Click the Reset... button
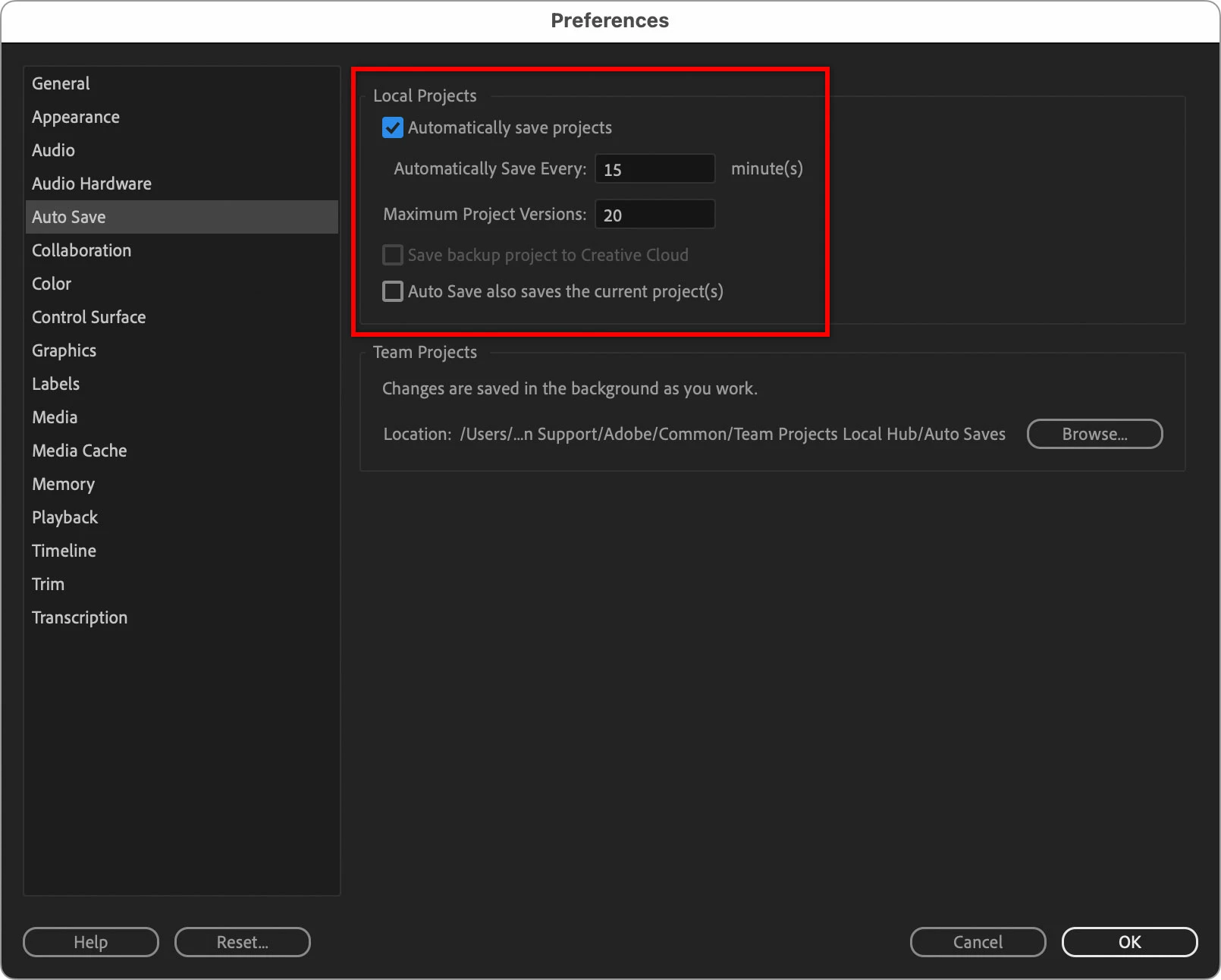Screen dimensions: 1221x980 coord(243,942)
